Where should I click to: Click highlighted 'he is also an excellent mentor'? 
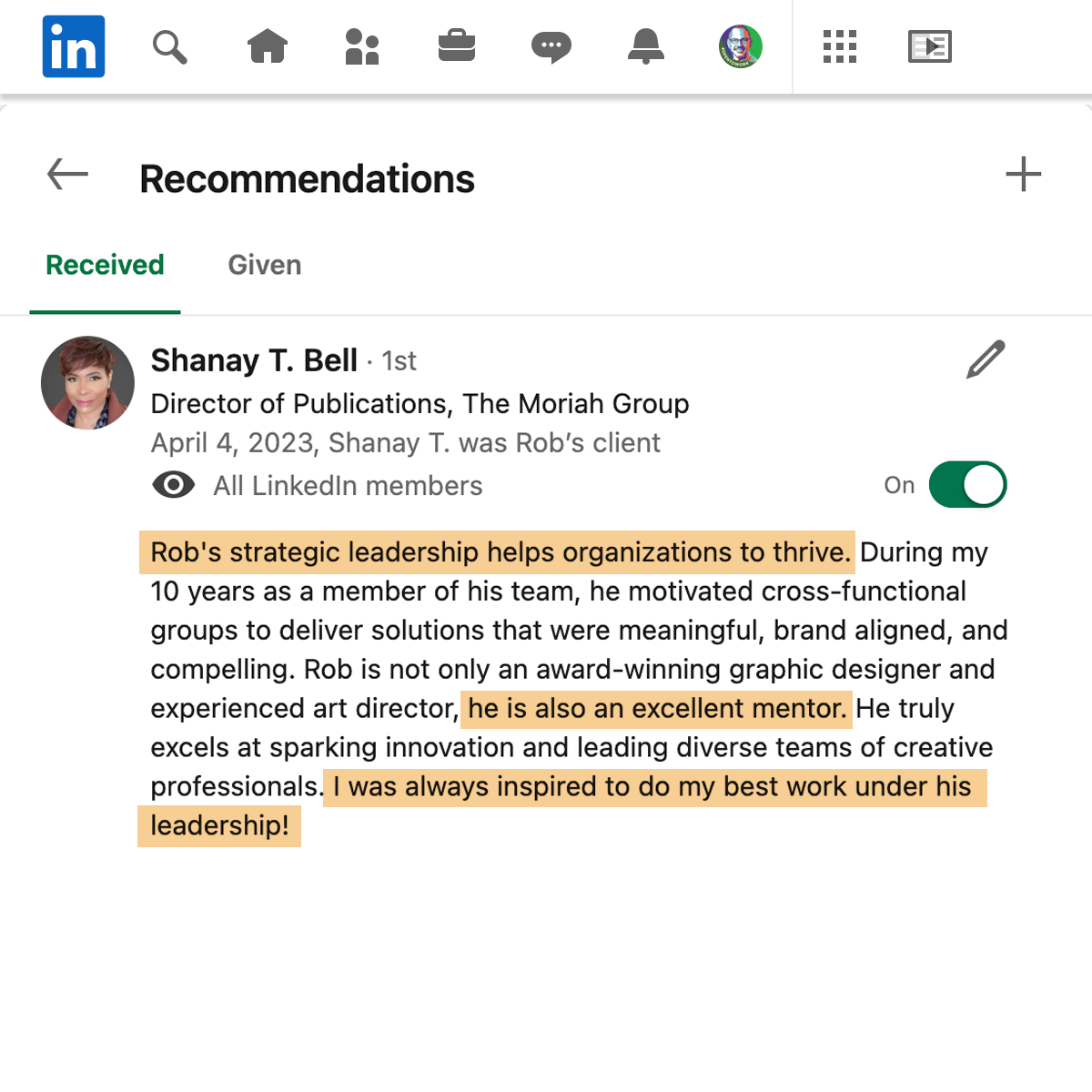tap(657, 709)
